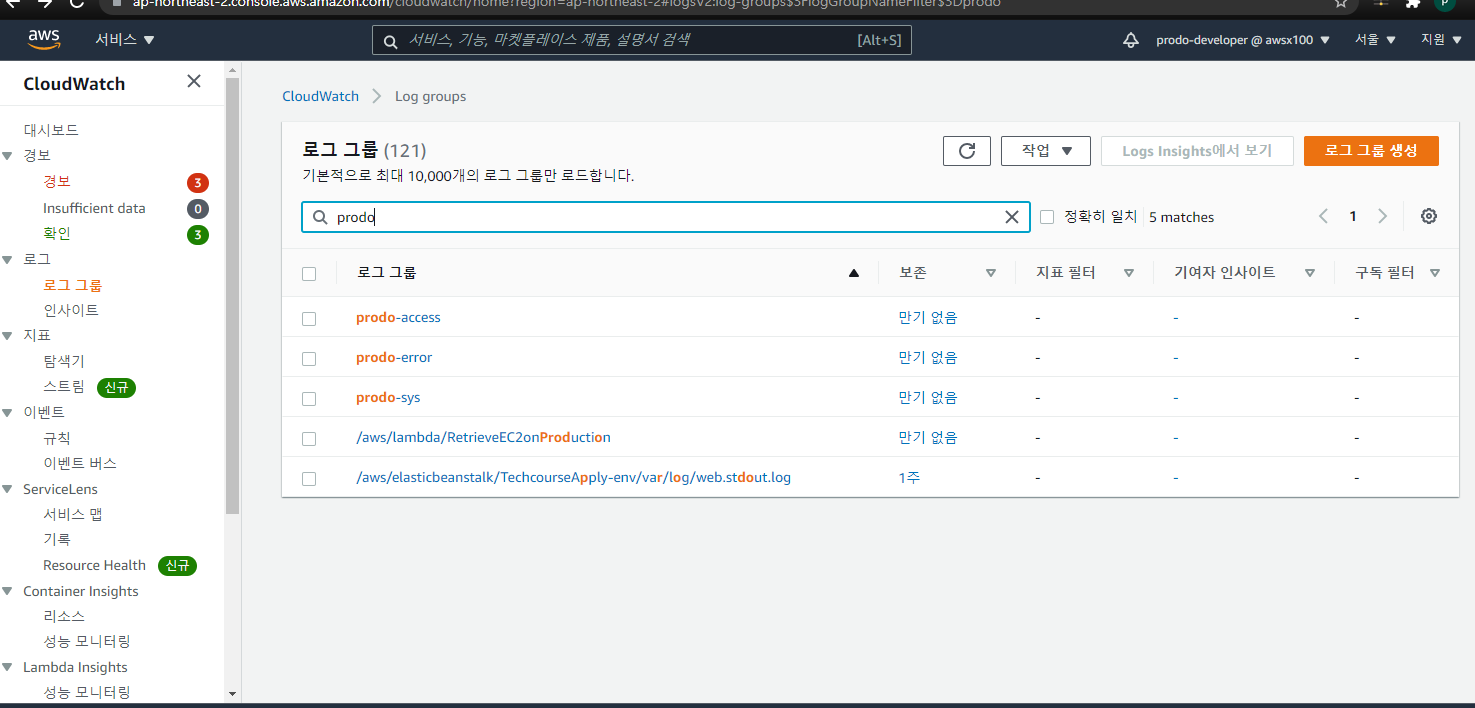
Task: Close the CloudWatch sidebar panel
Action: pos(194,82)
